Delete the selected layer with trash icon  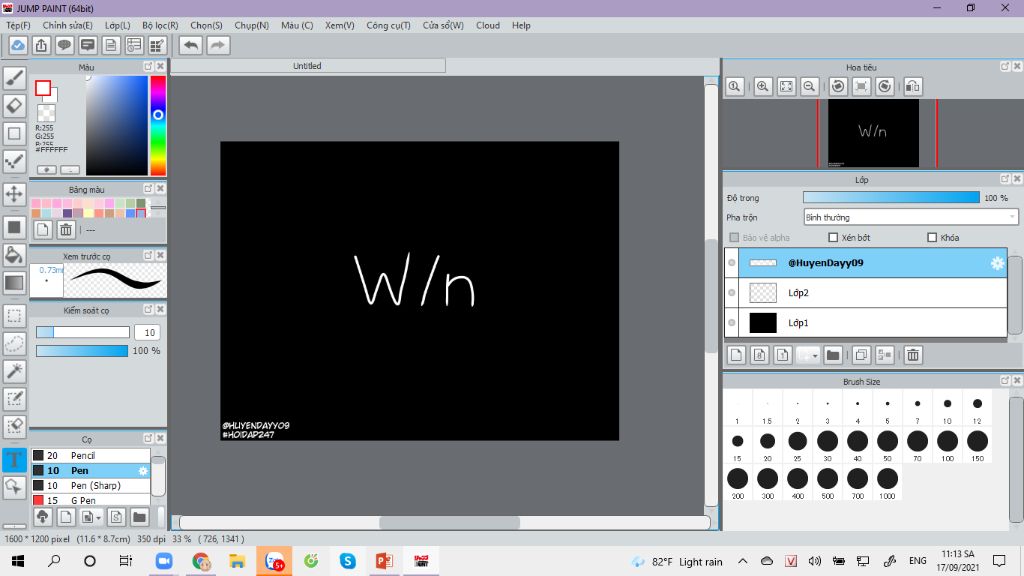click(913, 355)
